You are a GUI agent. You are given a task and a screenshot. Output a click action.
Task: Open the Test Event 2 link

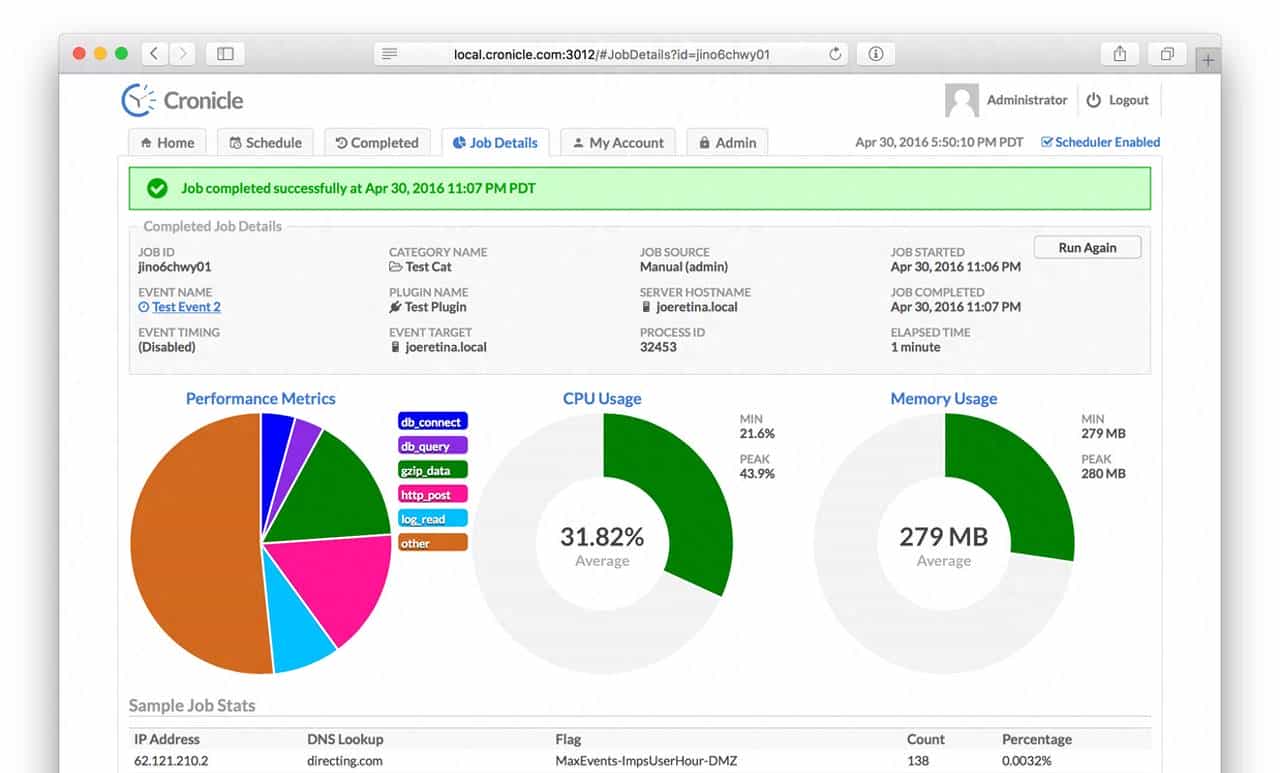186,307
